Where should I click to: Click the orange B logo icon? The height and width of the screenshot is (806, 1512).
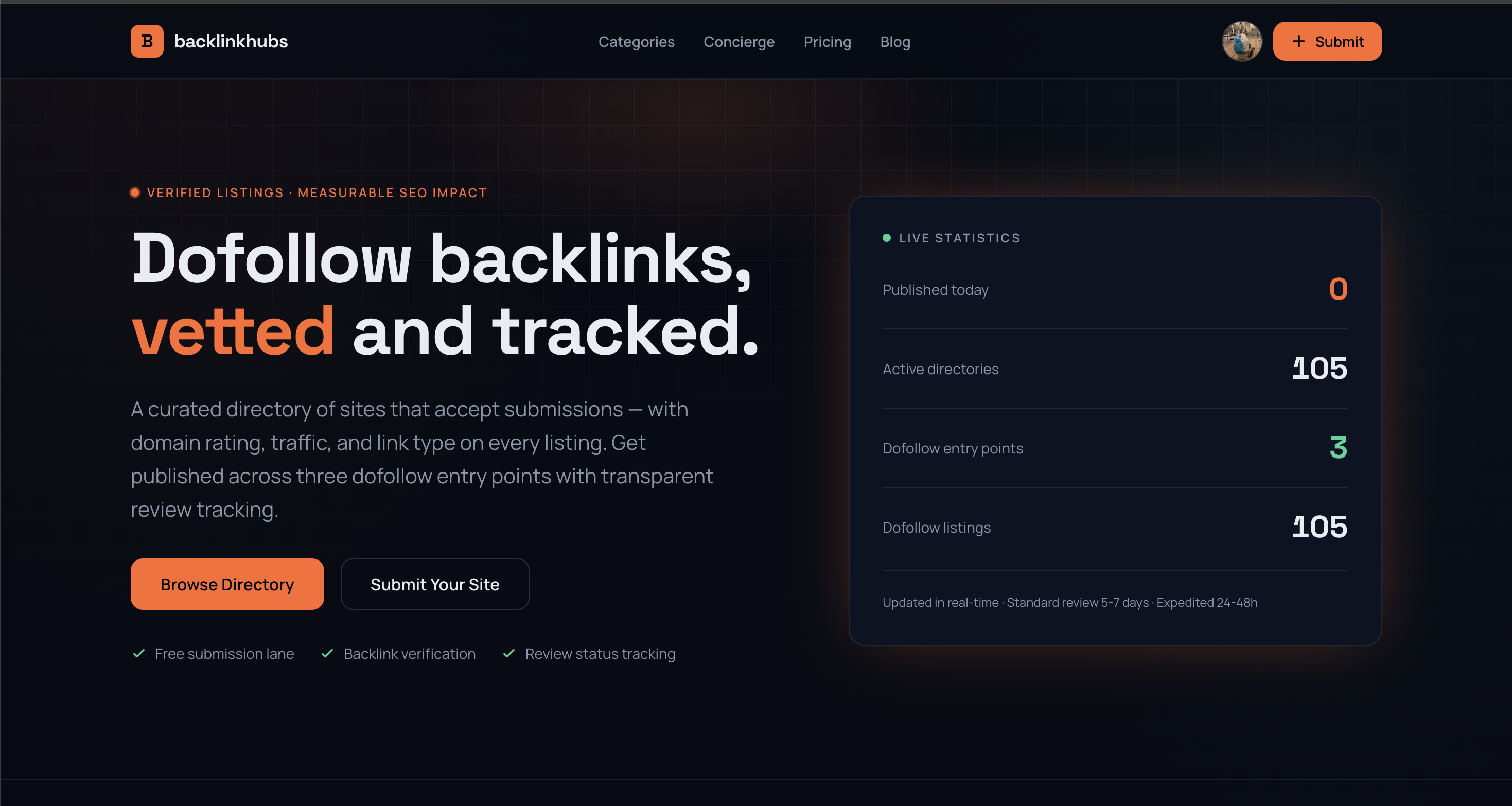(x=147, y=41)
